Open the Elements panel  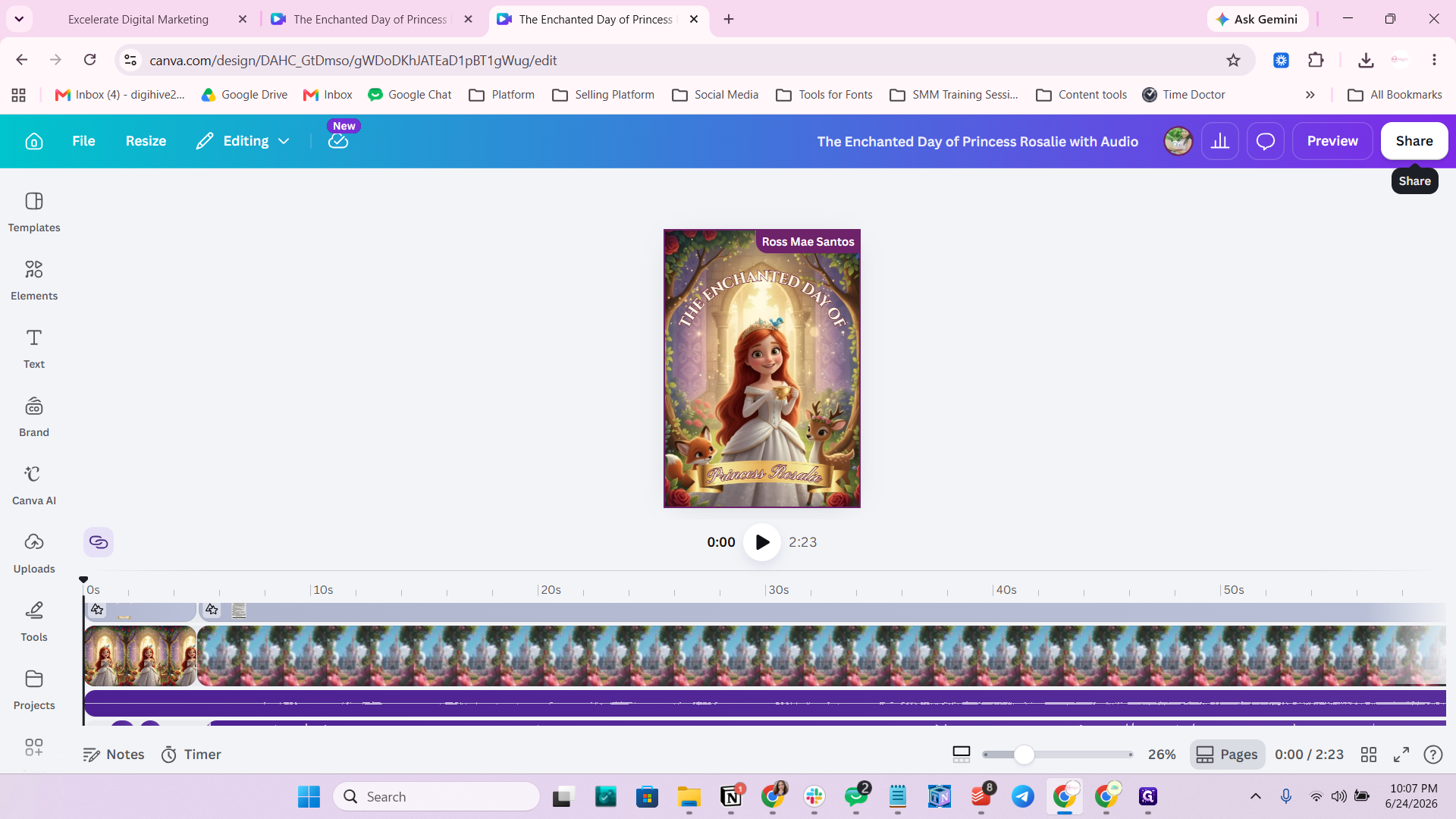(34, 281)
